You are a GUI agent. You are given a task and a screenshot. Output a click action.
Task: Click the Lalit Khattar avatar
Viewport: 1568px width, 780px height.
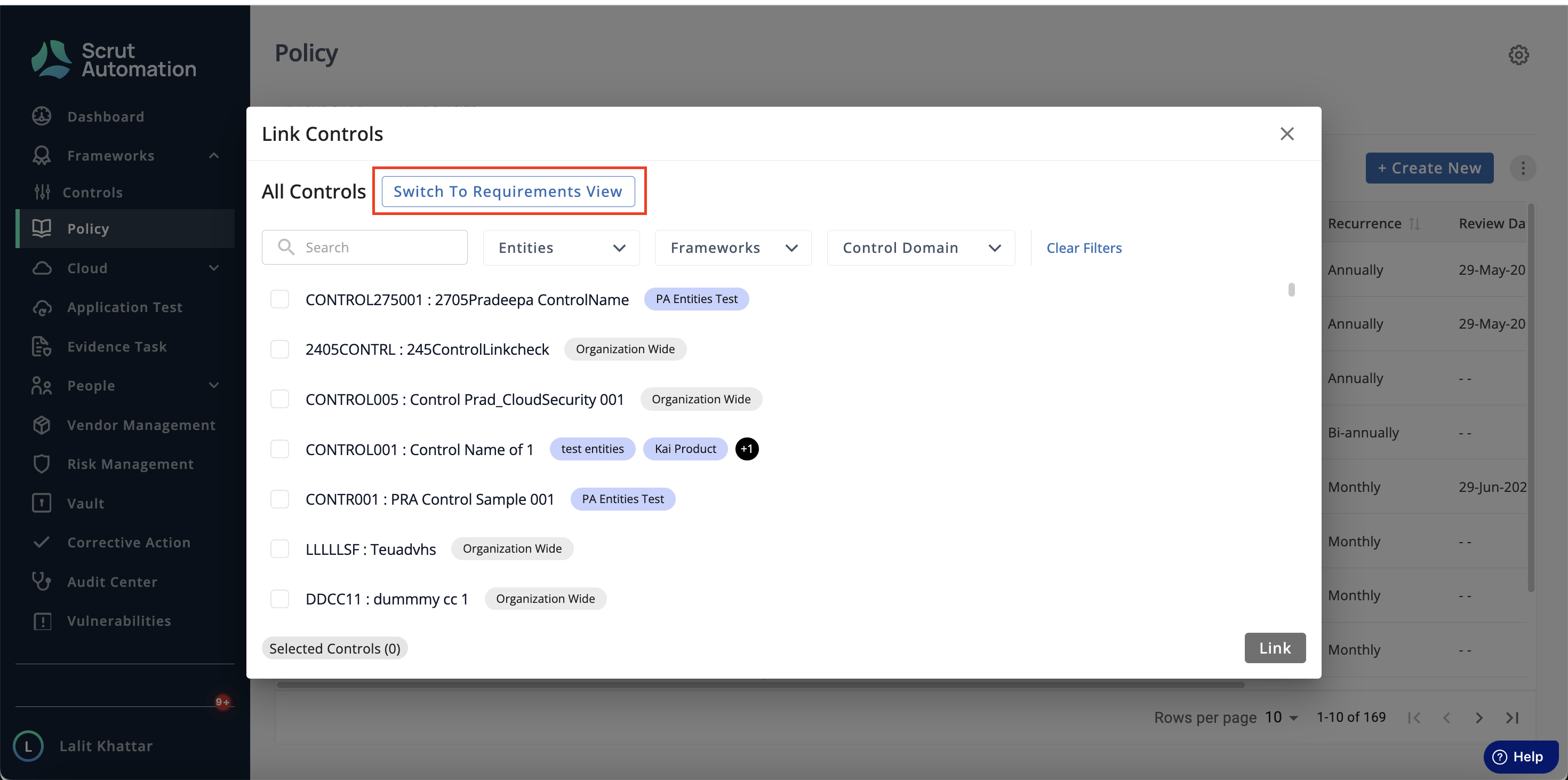click(28, 746)
